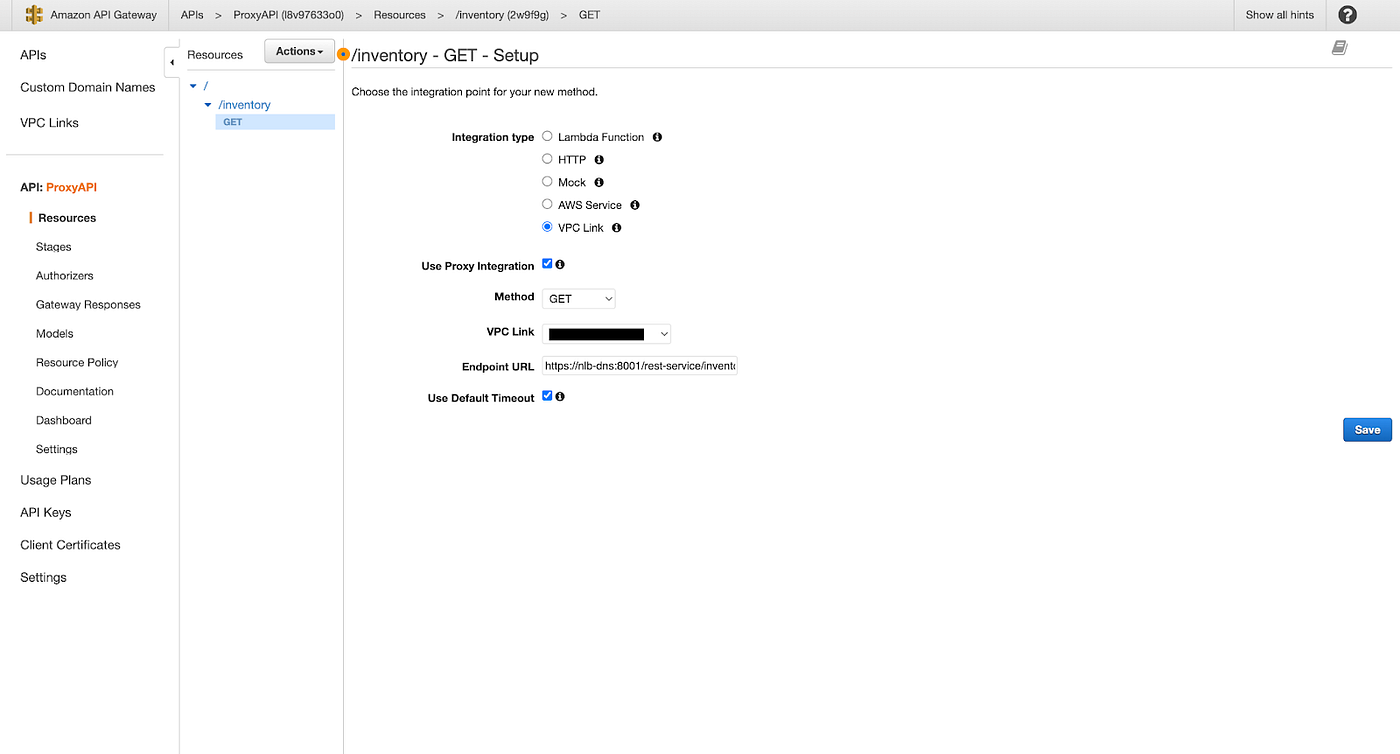This screenshot has width=1400, height=754.
Task: Open Documentation in API sidebar
Action: click(x=75, y=392)
